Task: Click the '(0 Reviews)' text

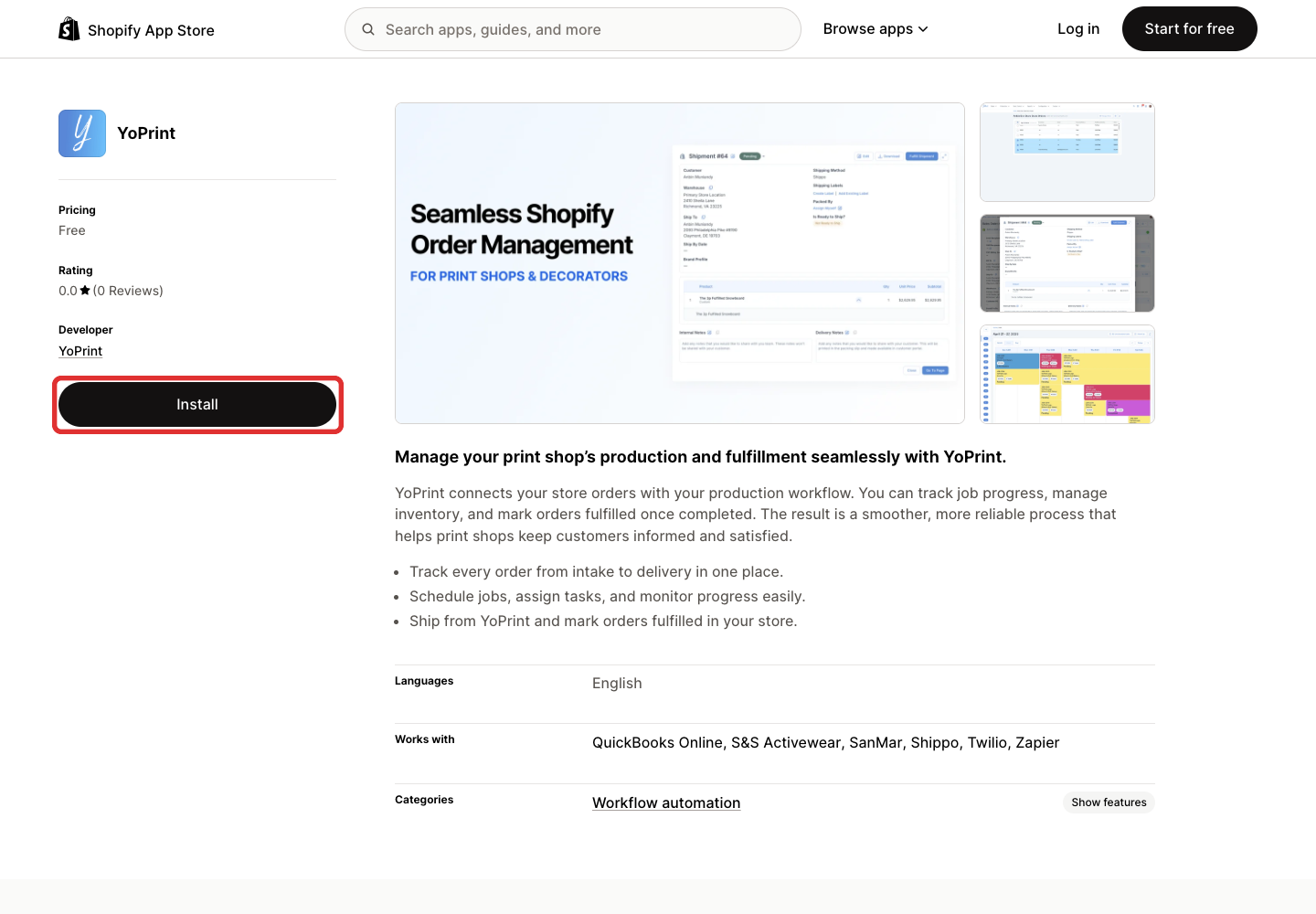Action: click(128, 291)
